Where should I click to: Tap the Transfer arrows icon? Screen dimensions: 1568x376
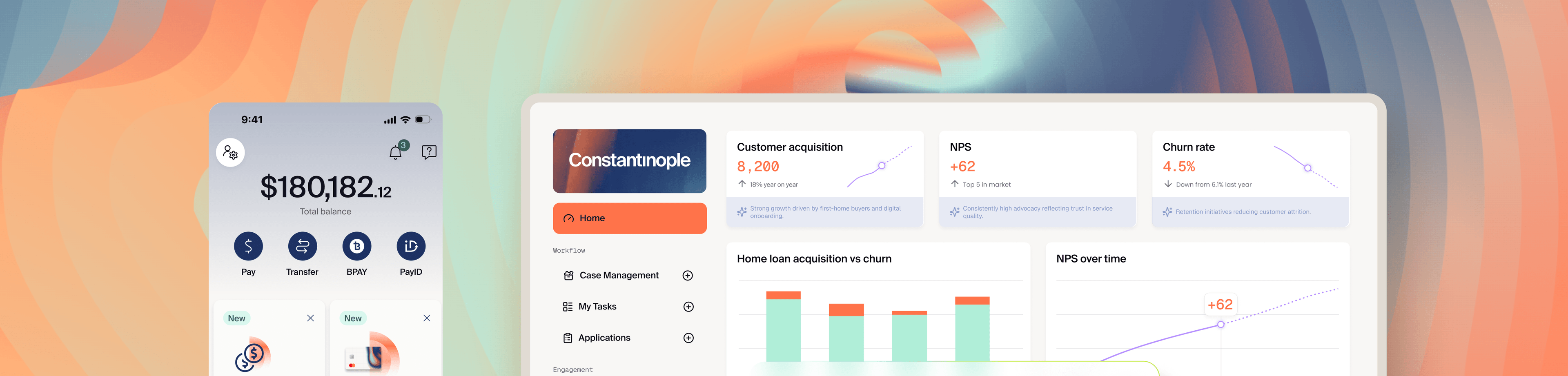click(303, 247)
